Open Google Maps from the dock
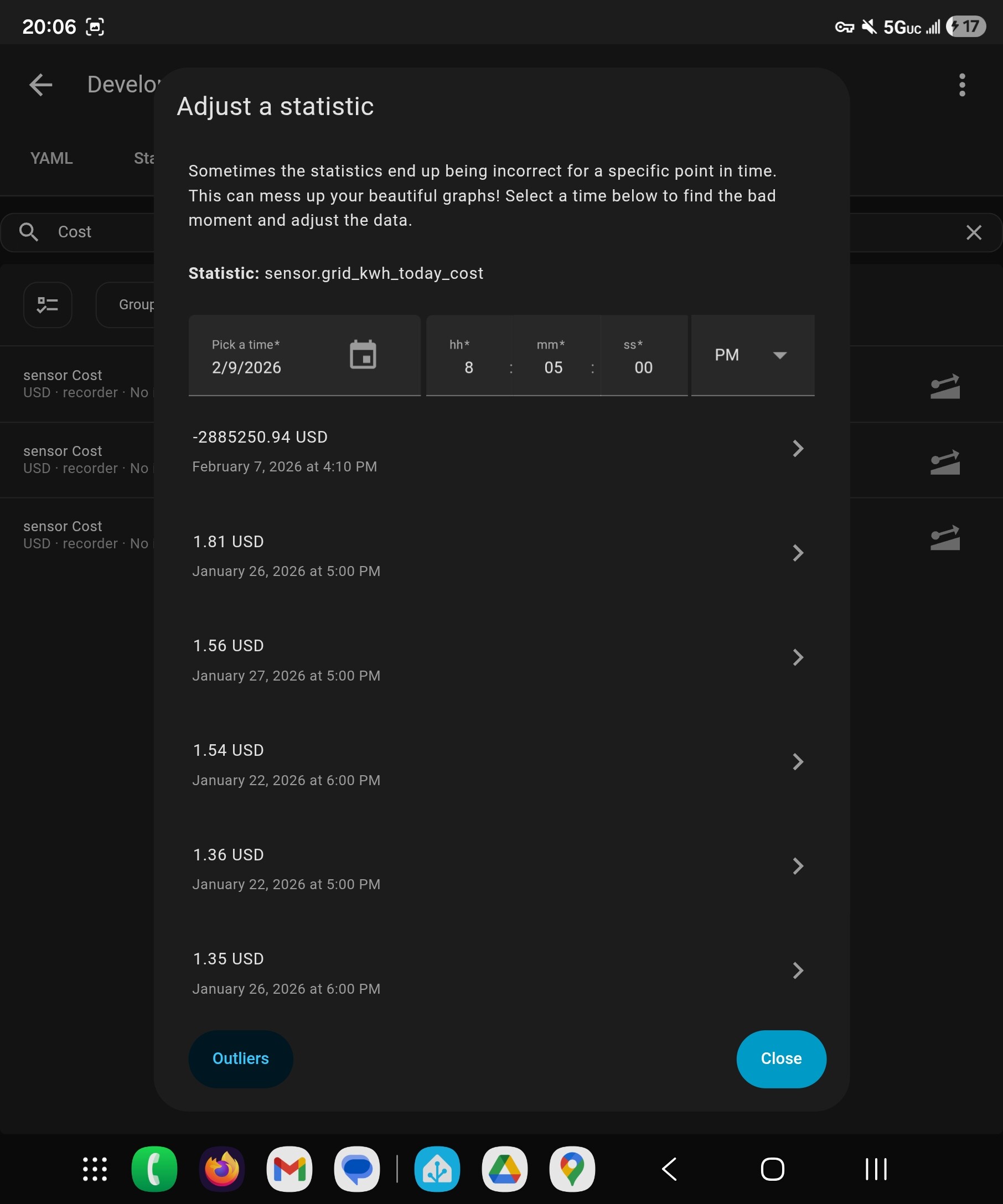The width and height of the screenshot is (1003, 1204). pos(572,1169)
